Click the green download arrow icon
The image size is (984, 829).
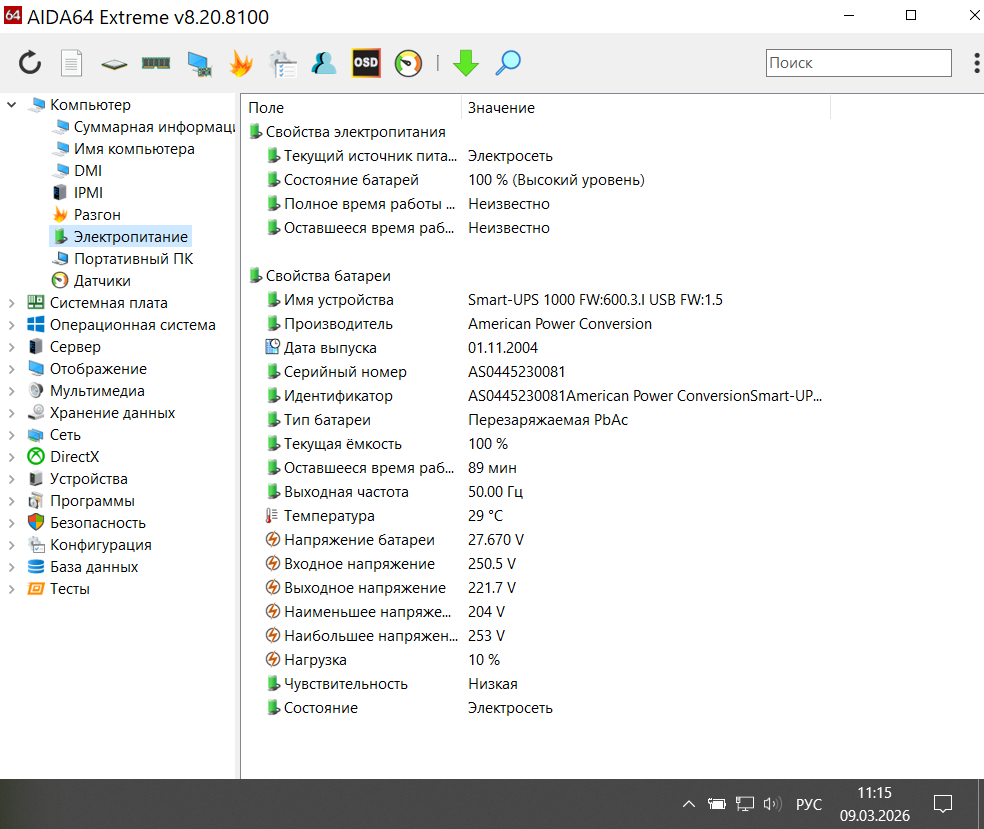point(466,63)
